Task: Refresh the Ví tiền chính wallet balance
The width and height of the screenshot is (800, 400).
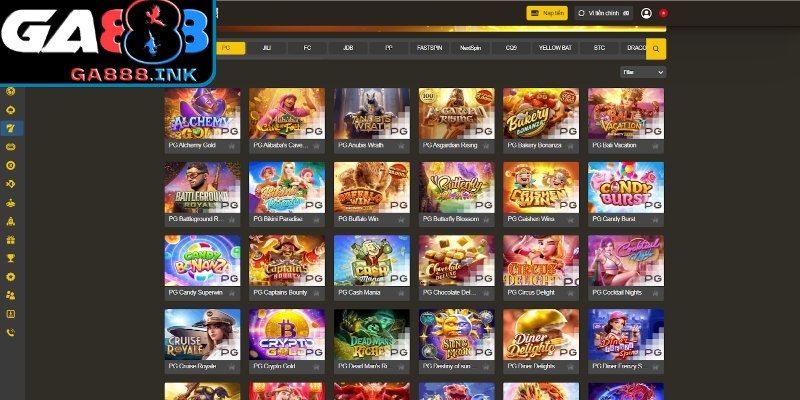Action: tap(583, 13)
